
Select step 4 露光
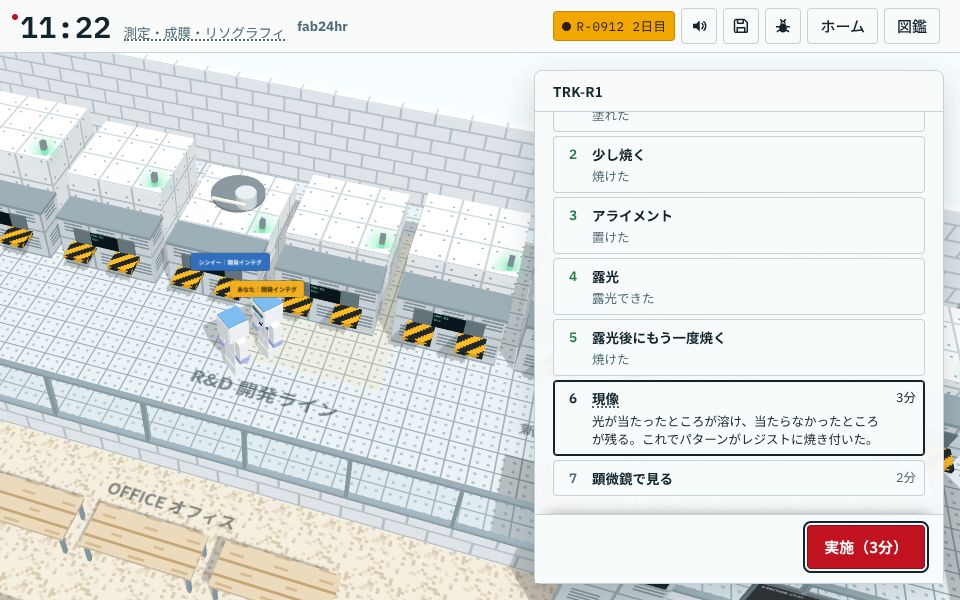738,287
